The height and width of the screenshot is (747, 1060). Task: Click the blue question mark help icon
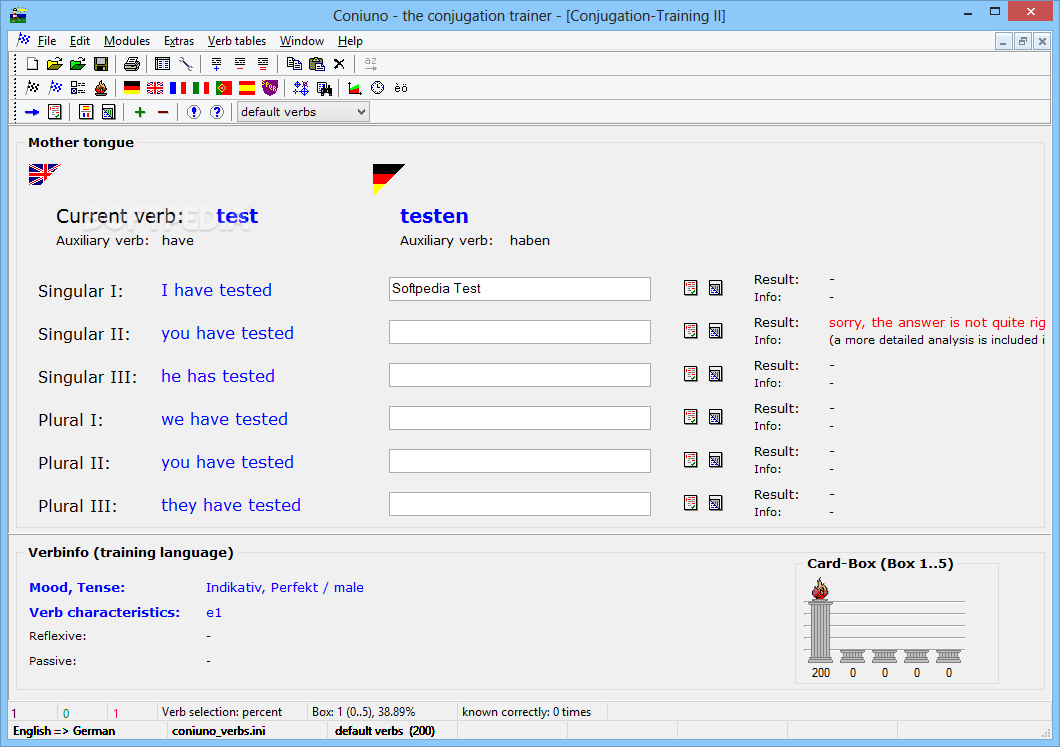217,112
